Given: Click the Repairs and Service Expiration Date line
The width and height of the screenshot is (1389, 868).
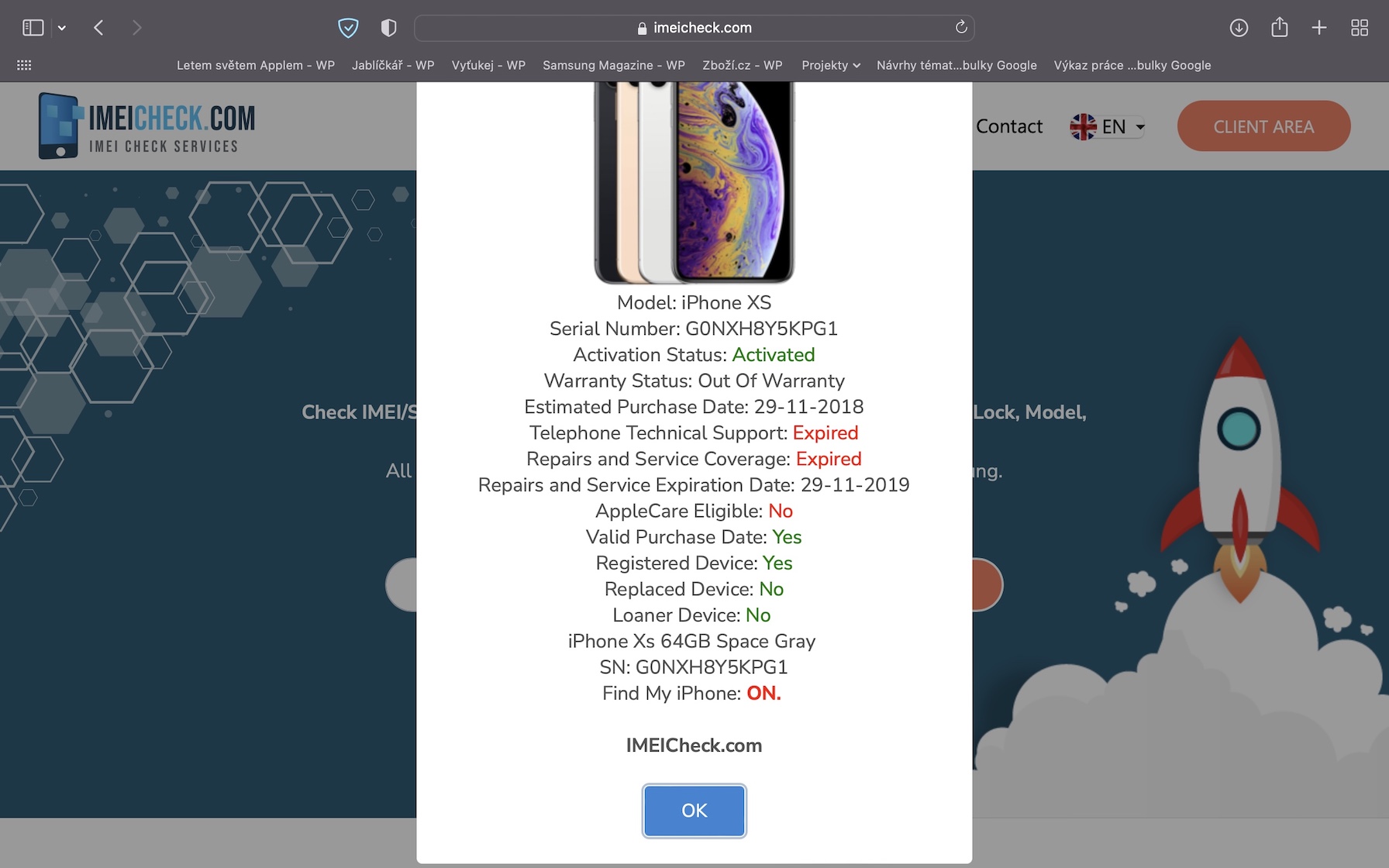Looking at the screenshot, I should (694, 485).
